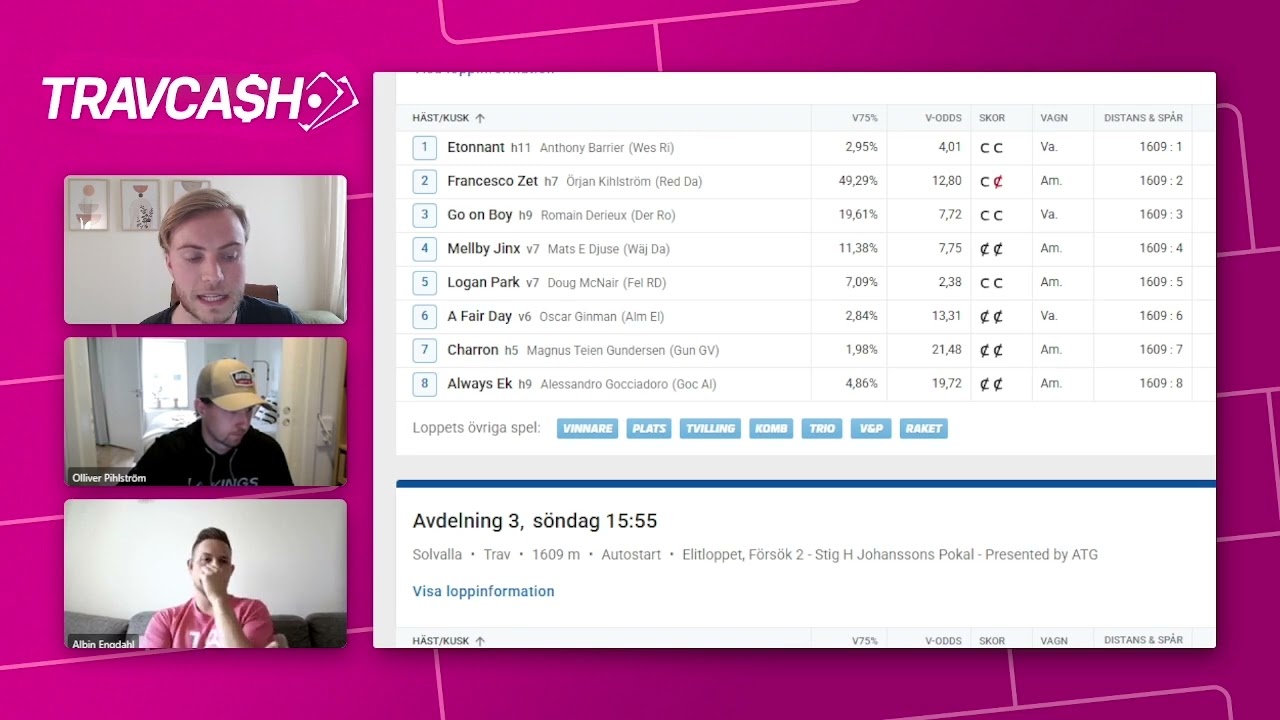Click driver name Anthony Barrier (Wes Ri)
Viewport: 1280px width, 720px height.
(x=607, y=148)
